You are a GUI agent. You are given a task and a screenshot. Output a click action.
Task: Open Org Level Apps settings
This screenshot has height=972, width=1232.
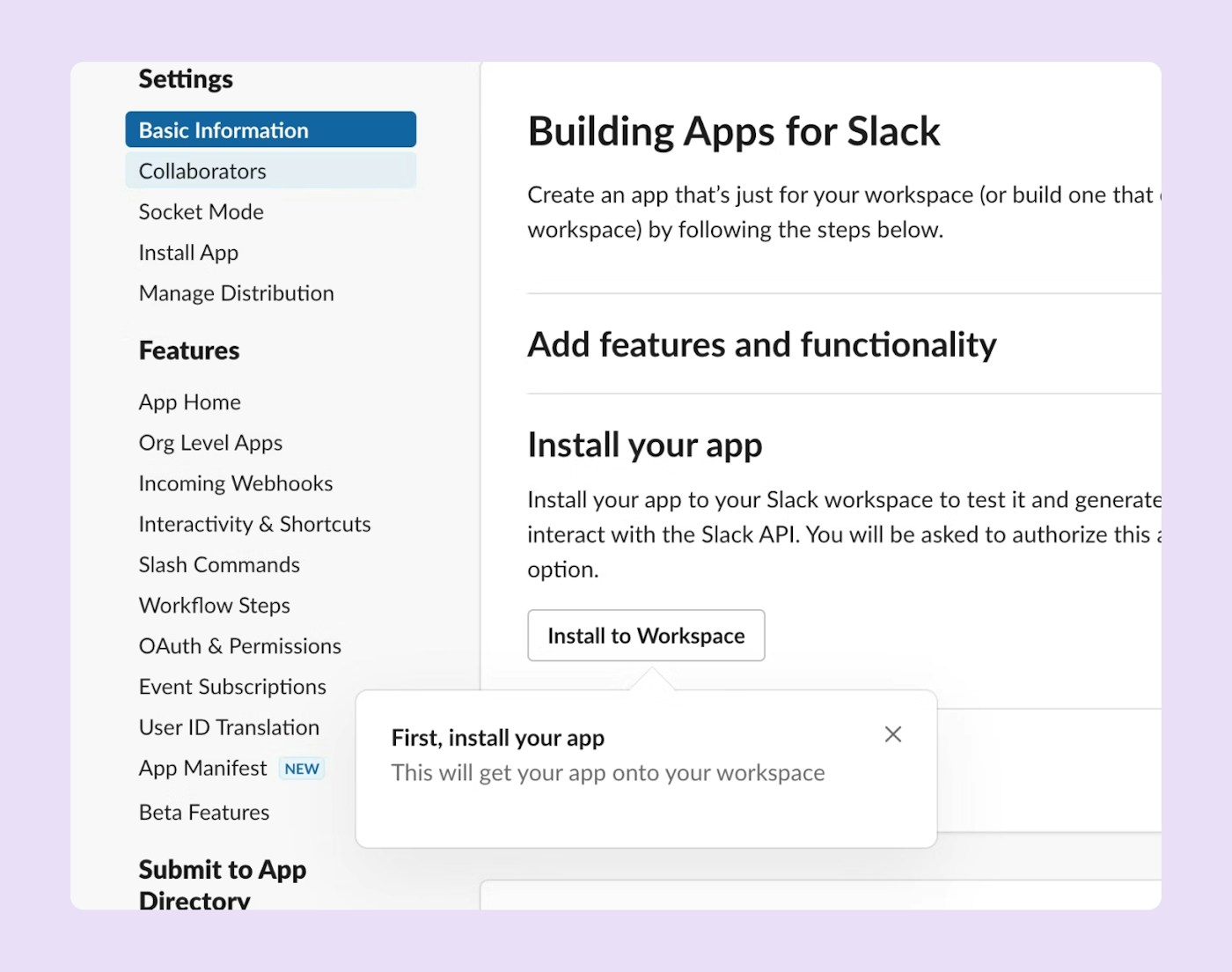pyautogui.click(x=210, y=443)
